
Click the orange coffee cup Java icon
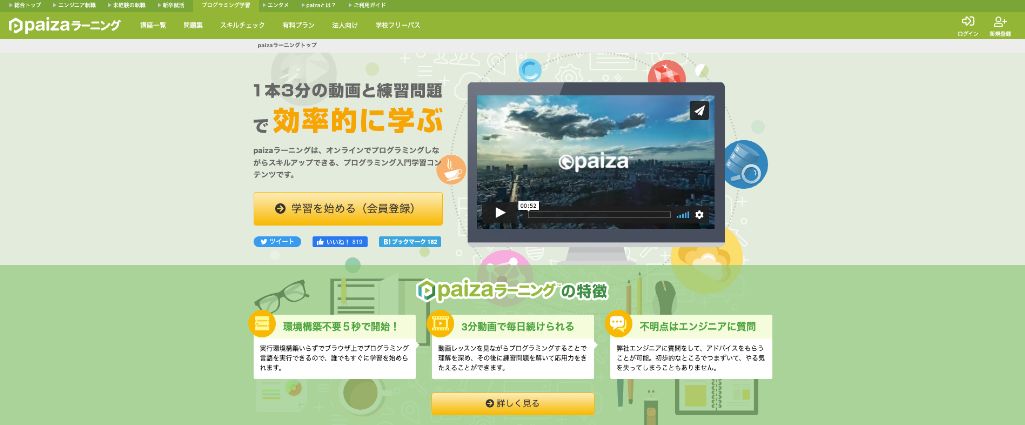pos(452,169)
